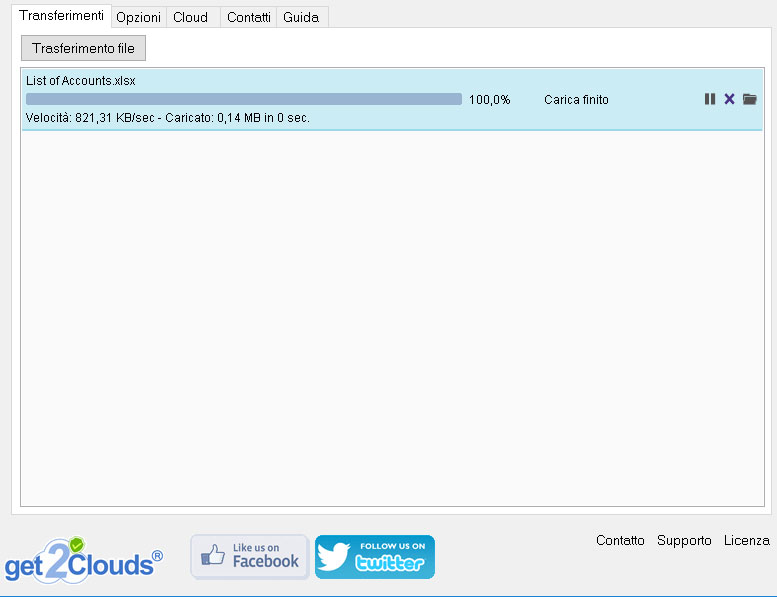Click the Follow us on Twitter badge
This screenshot has width=777, height=599.
point(375,557)
